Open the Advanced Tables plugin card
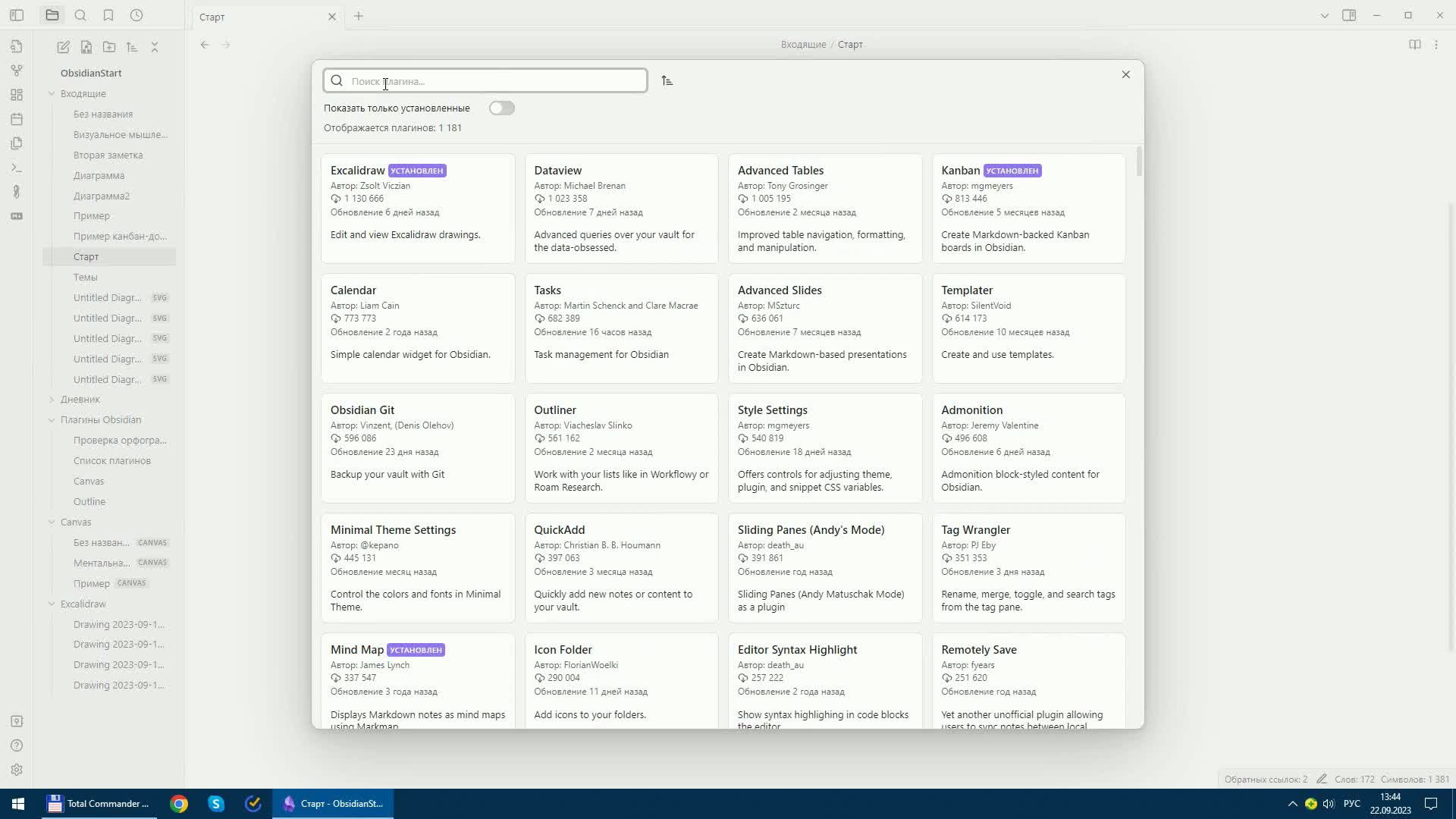Screen dimensions: 1456x819 tap(825, 209)
